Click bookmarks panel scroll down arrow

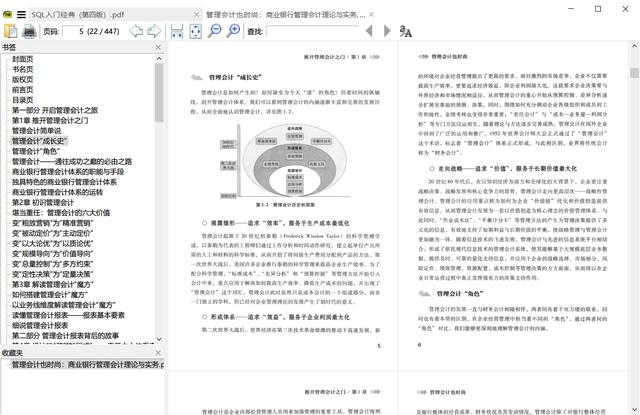coord(159,339)
